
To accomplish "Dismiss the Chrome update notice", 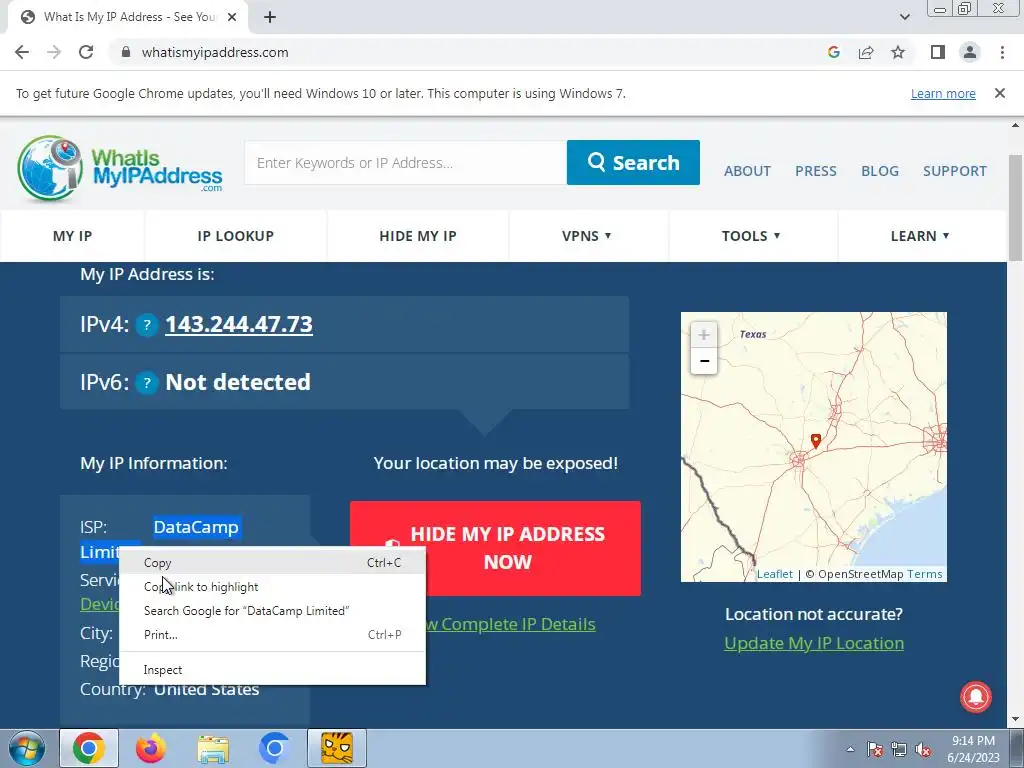I will (x=999, y=93).
